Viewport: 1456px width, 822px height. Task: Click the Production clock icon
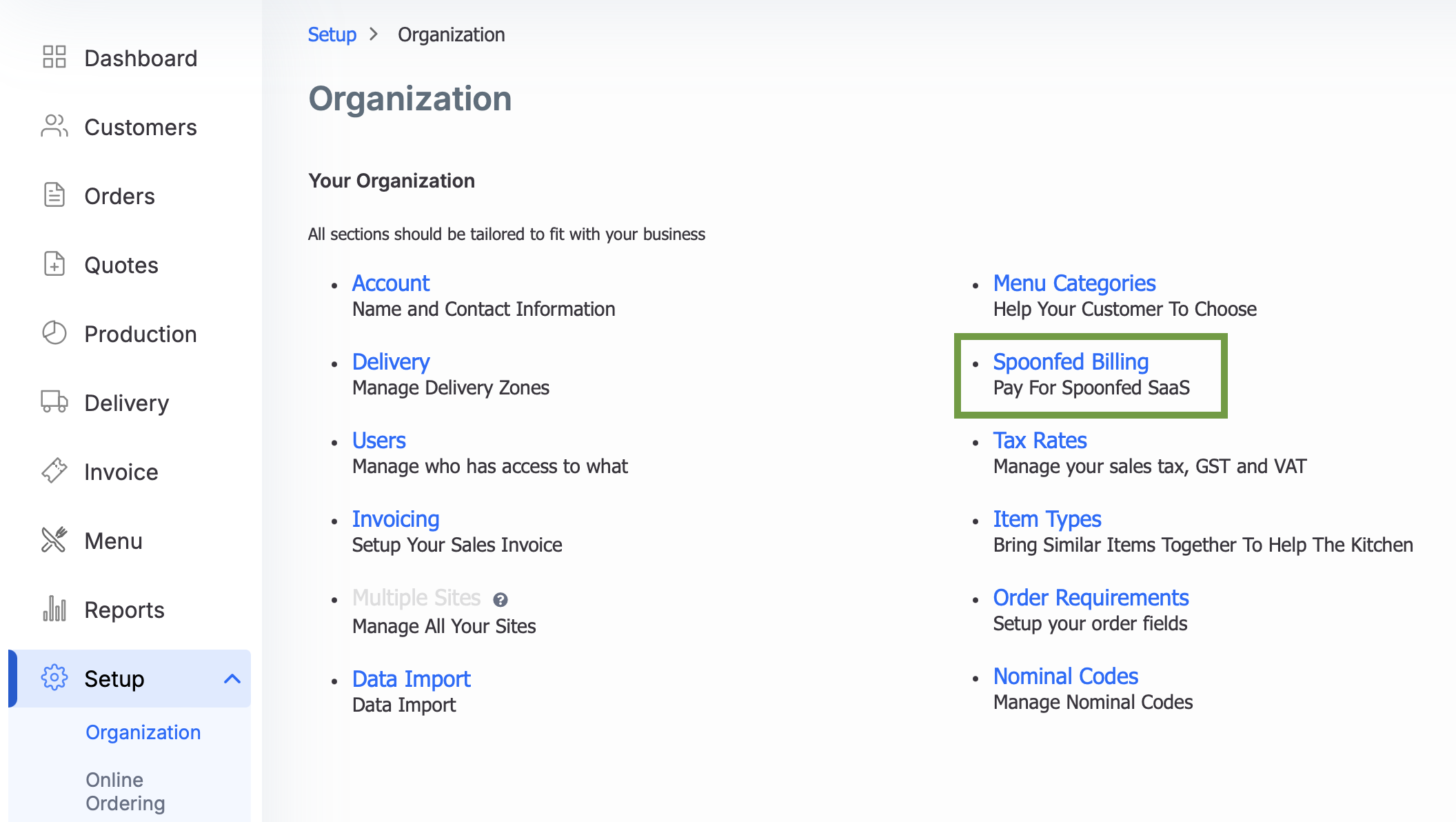pyautogui.click(x=54, y=333)
